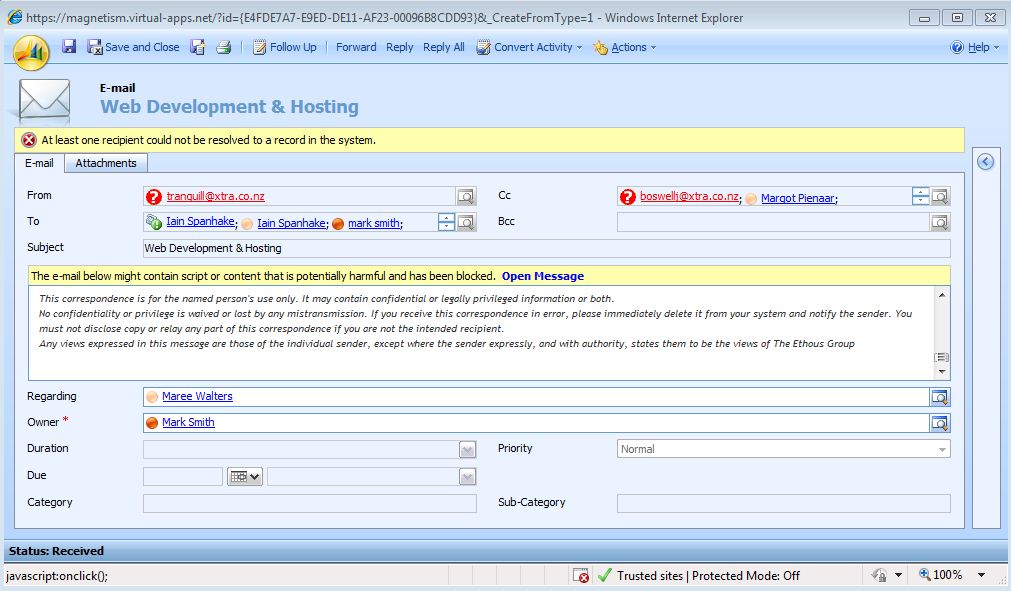Open the Maree Walters regarding record
This screenshot has width=1011, height=591.
tap(197, 397)
